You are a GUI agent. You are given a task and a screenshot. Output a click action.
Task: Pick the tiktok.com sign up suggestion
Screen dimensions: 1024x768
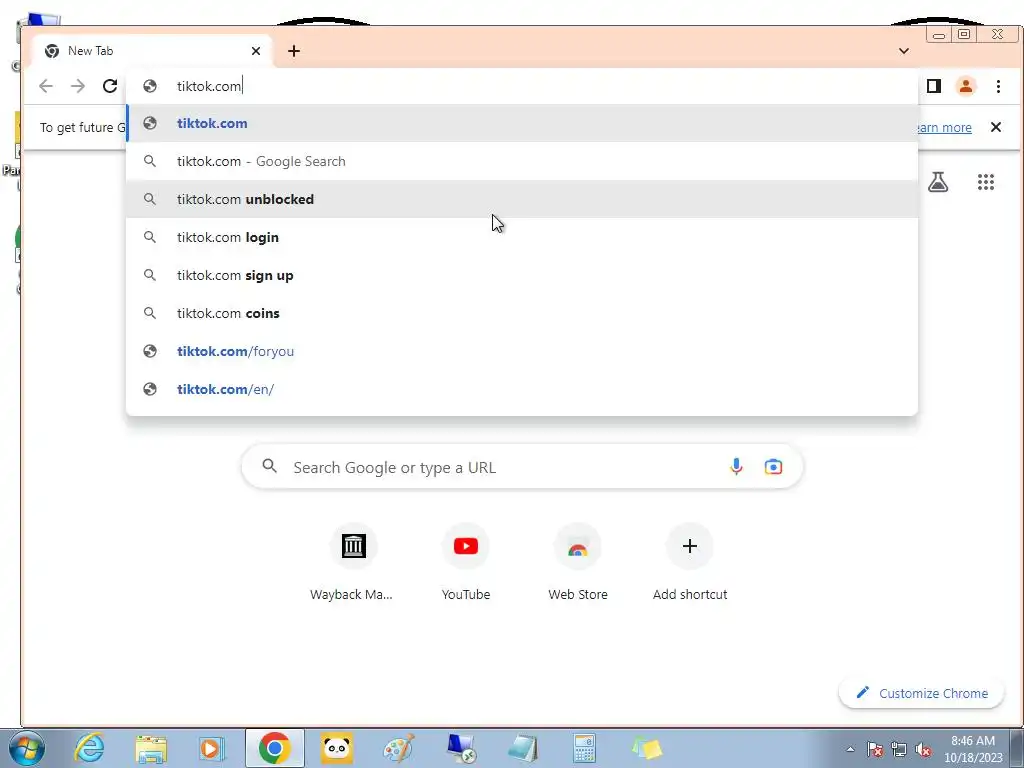(x=522, y=275)
